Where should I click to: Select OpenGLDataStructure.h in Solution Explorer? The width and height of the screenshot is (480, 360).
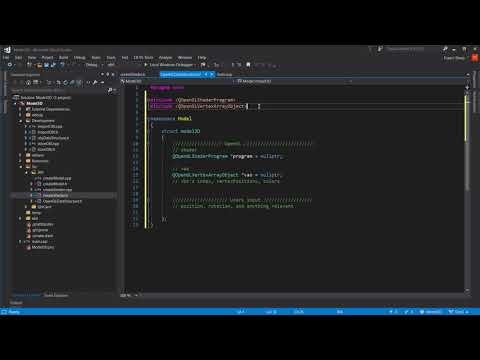[x=62, y=201]
